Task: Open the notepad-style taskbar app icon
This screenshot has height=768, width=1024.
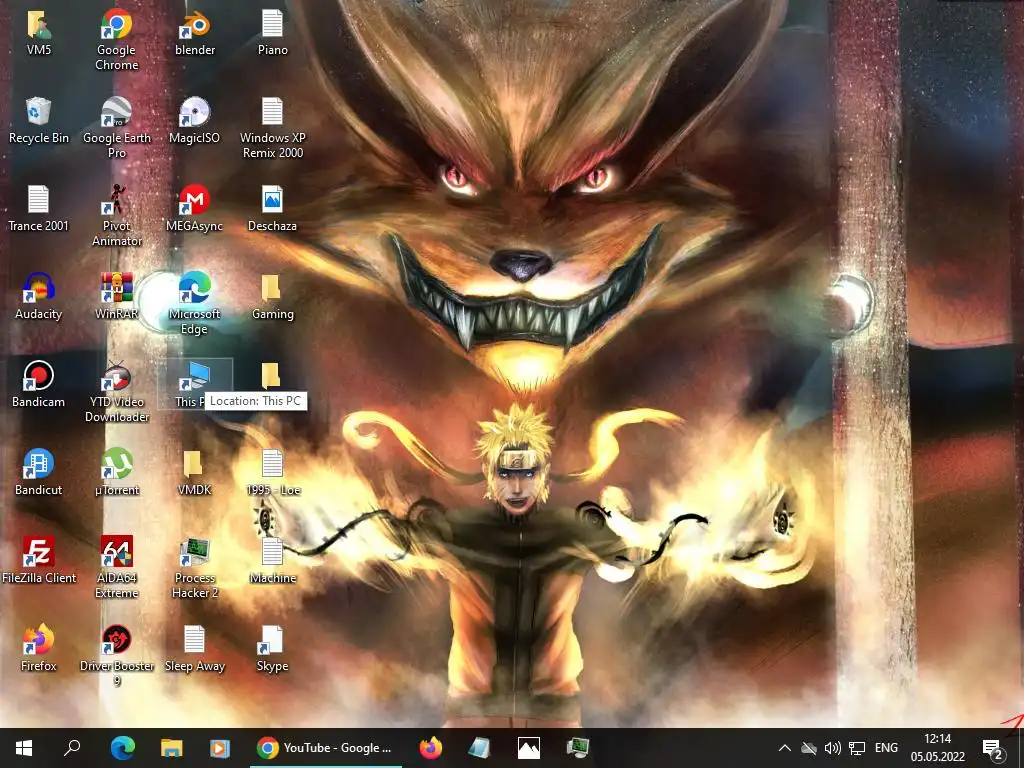Action: point(479,748)
